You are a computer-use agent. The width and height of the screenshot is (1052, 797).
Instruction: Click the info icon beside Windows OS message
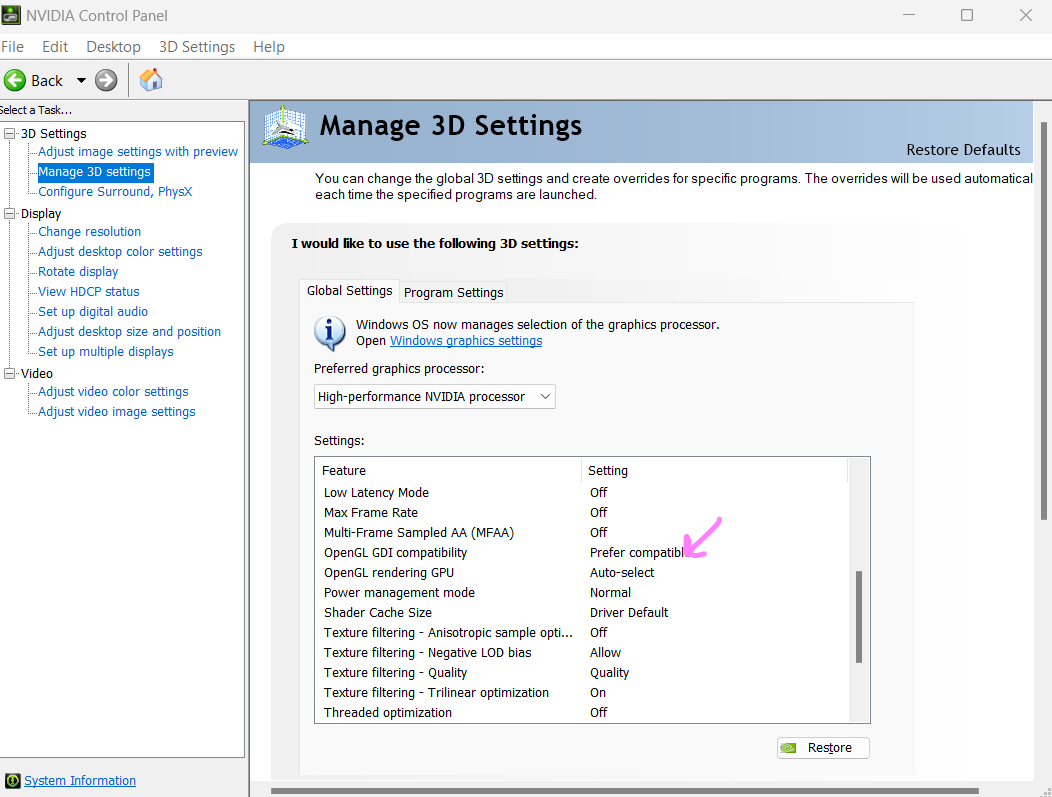click(329, 333)
